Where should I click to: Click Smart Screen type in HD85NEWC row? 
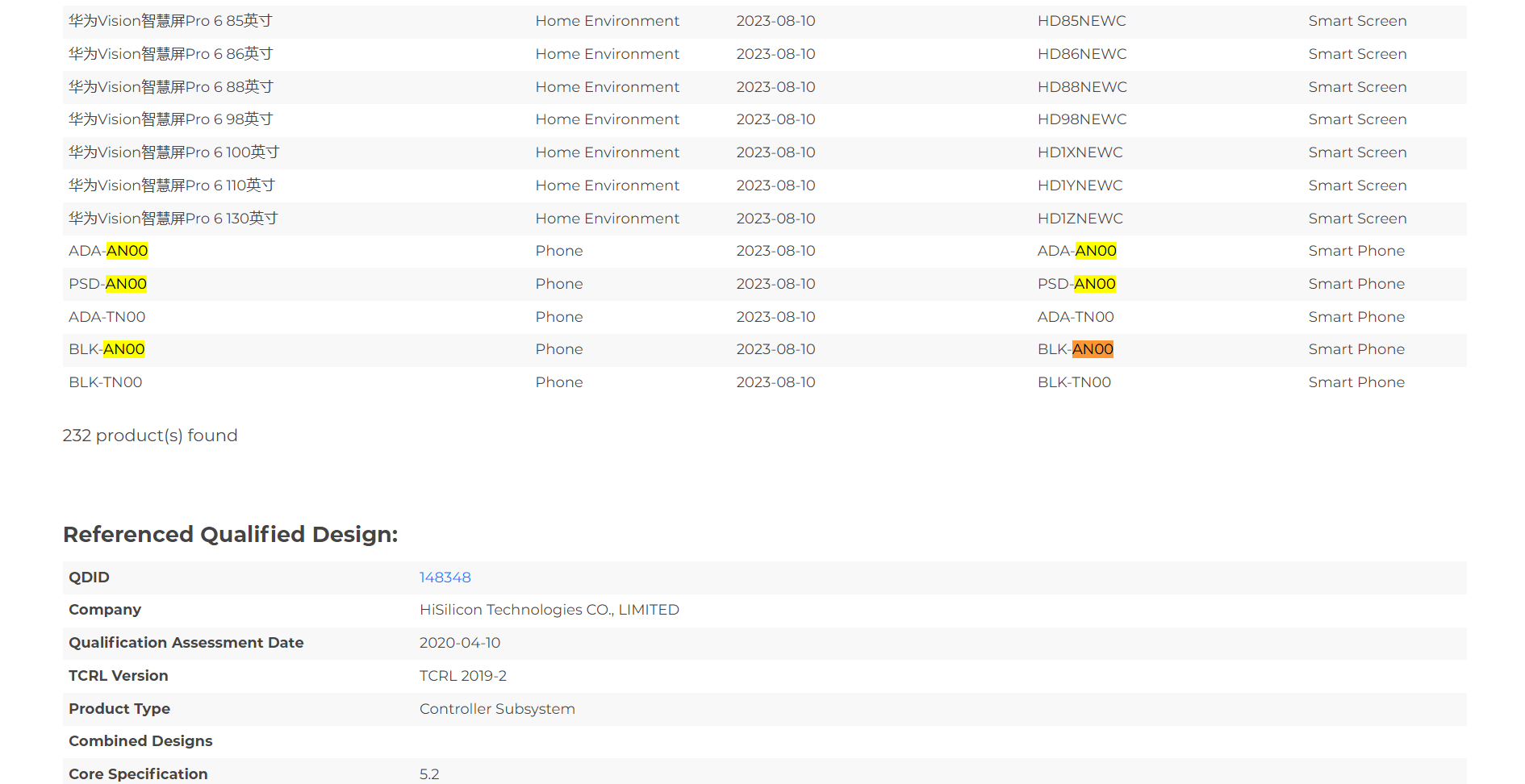tap(1357, 21)
